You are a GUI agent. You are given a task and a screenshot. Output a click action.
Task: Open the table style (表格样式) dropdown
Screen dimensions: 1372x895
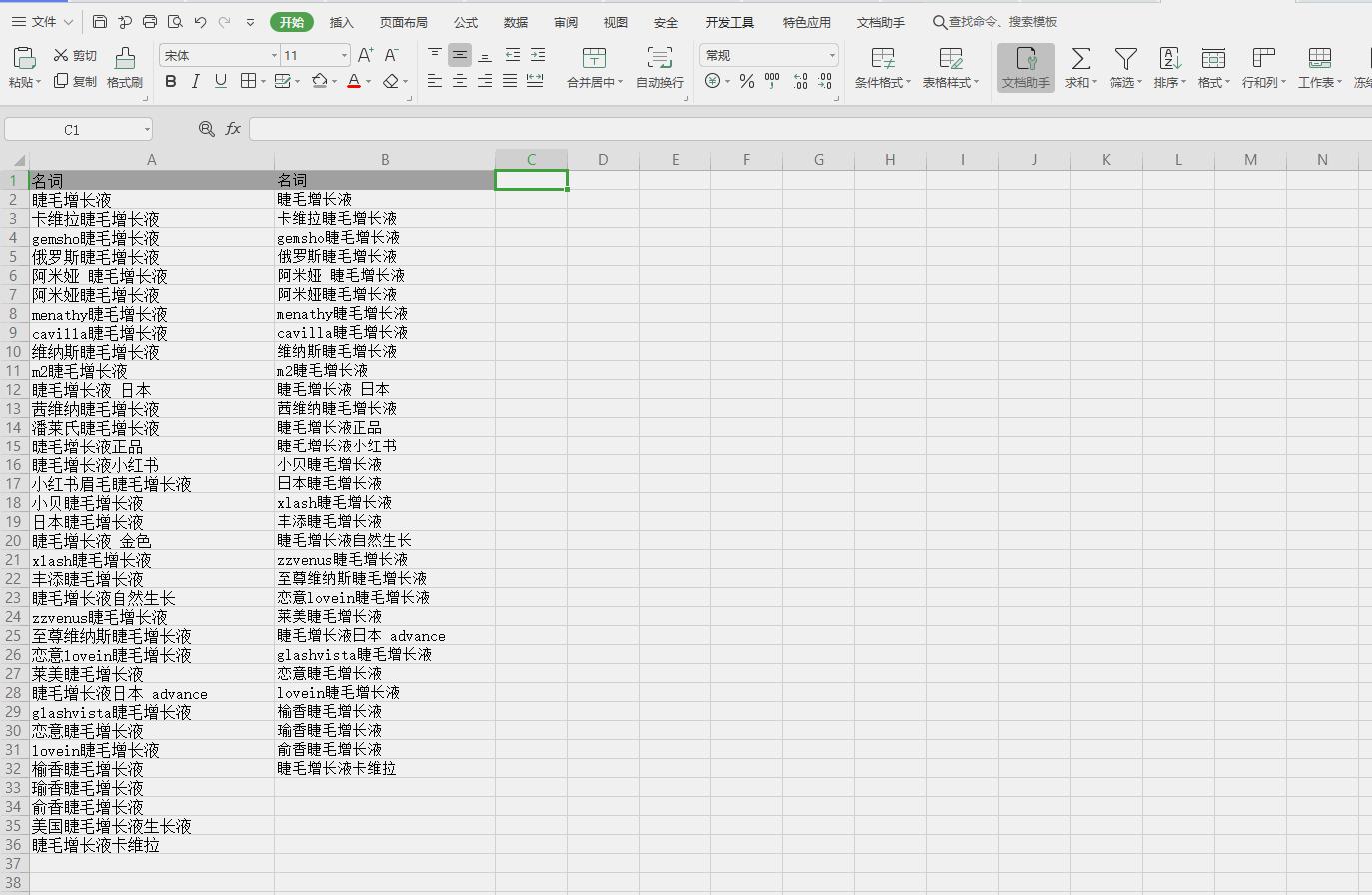[950, 67]
